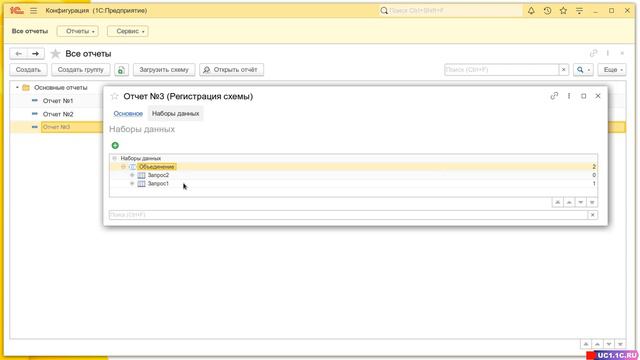Image resolution: width=640 pixels, height=360 pixels.
Task: Jump to last row in dialog list
Action: click(x=592, y=202)
